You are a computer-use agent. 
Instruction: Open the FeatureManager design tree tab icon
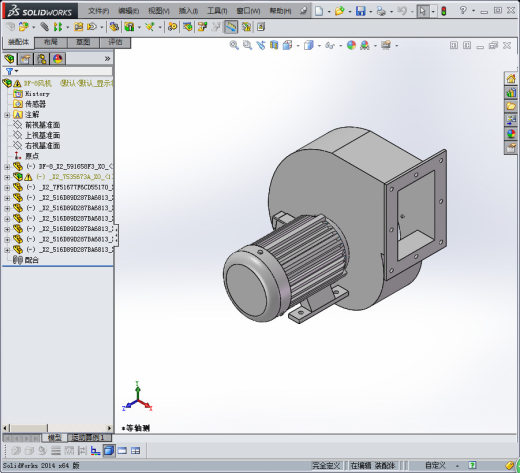click(x=10, y=59)
